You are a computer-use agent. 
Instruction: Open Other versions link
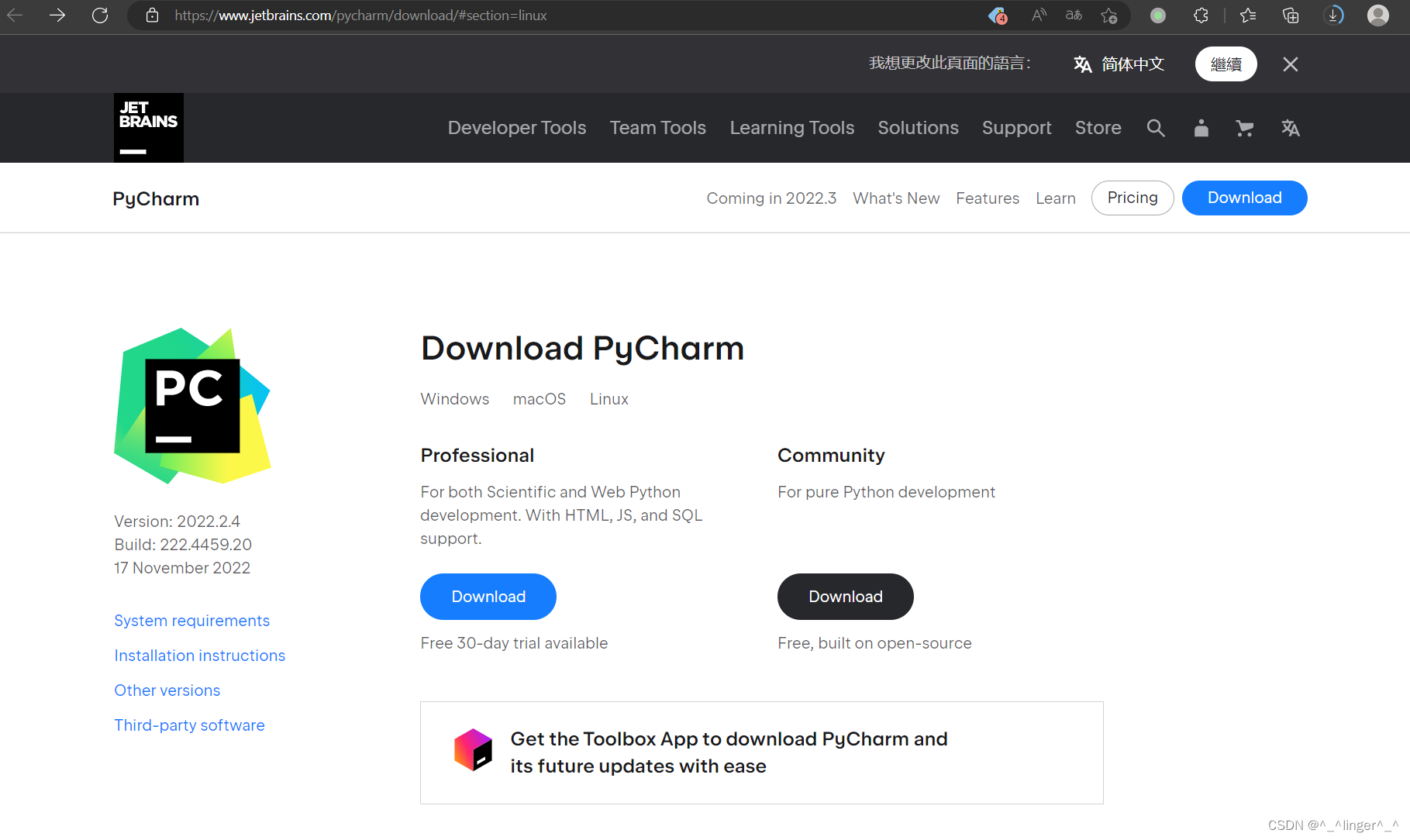167,690
